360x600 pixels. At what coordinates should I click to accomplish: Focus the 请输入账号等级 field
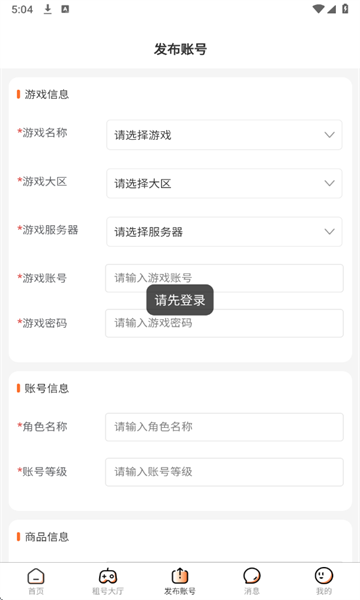224,472
